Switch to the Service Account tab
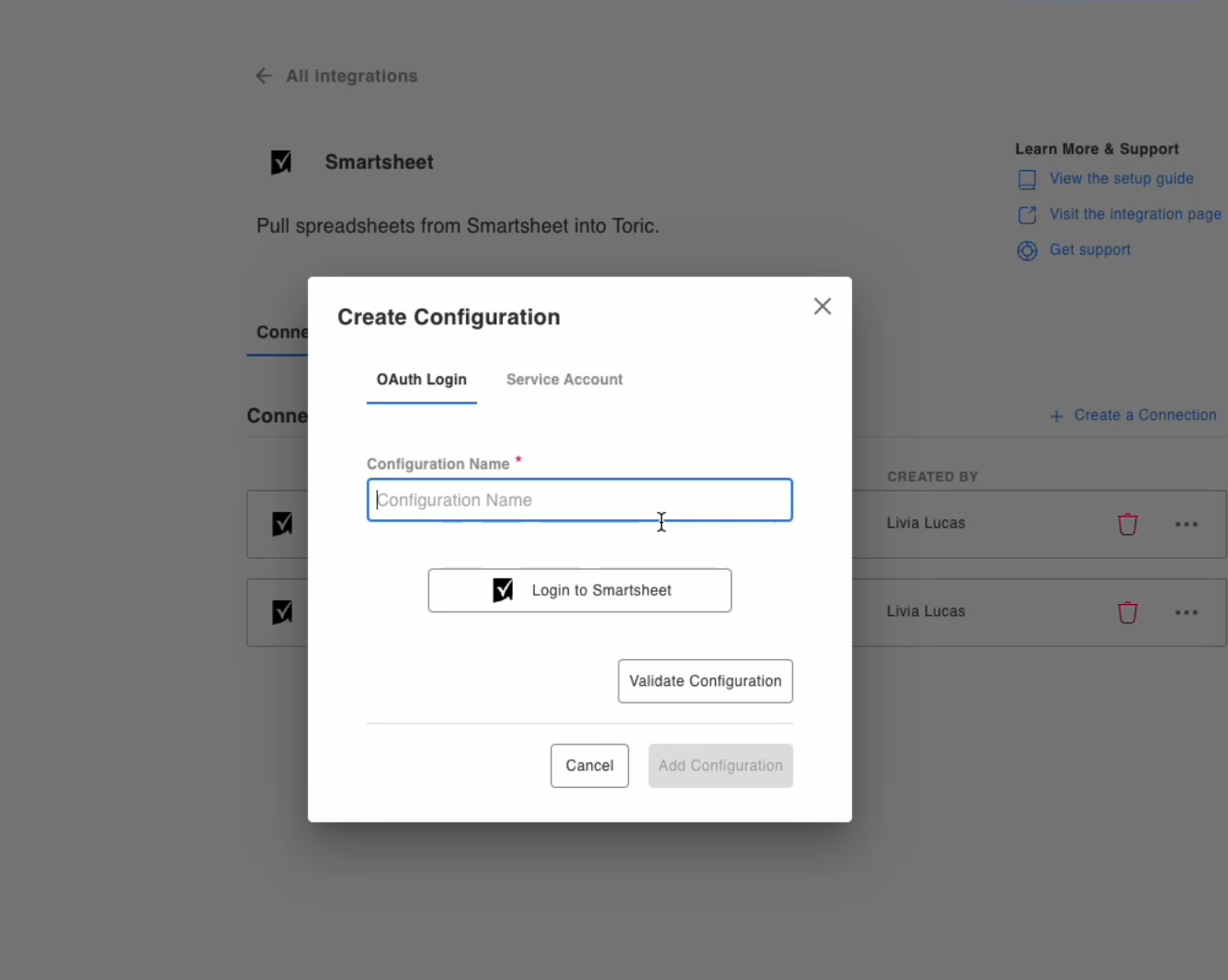This screenshot has width=1228, height=980. coord(564,380)
